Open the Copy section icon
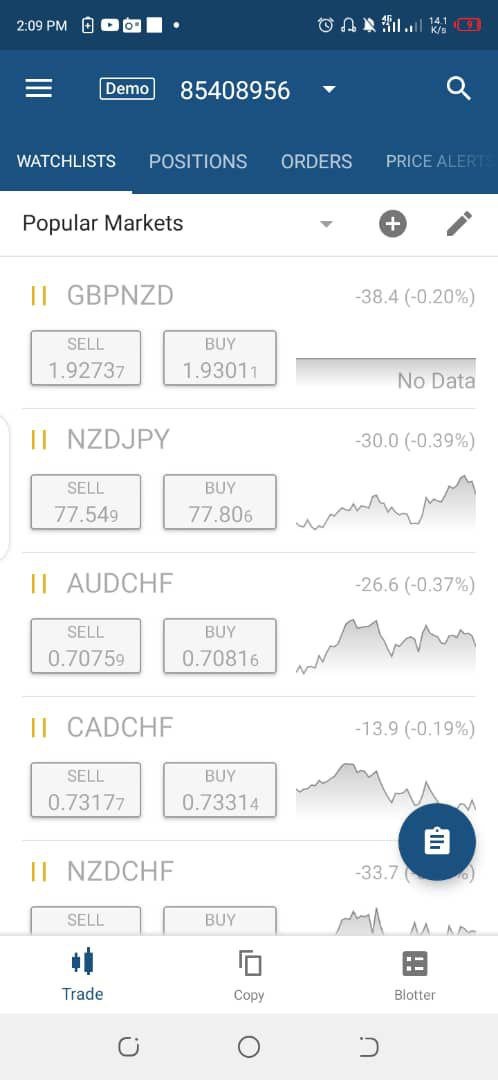The height and width of the screenshot is (1080, 498). click(249, 963)
